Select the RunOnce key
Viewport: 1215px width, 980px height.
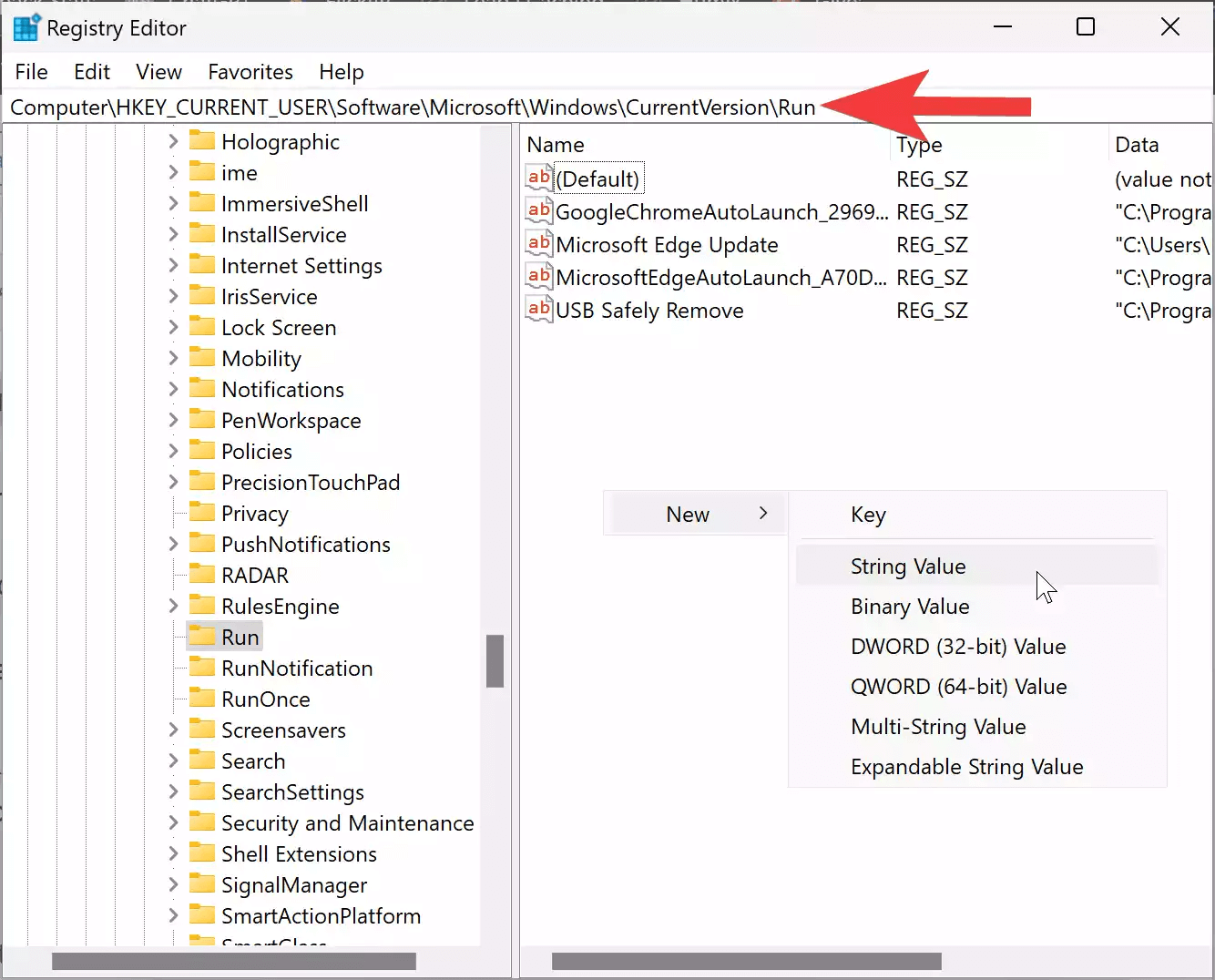click(265, 699)
